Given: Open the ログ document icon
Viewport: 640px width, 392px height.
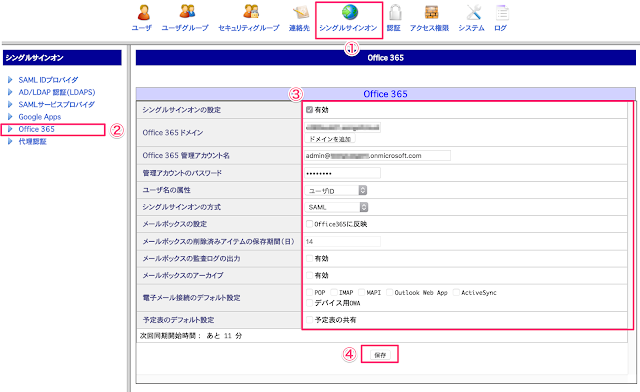Looking at the screenshot, I should 502,13.
